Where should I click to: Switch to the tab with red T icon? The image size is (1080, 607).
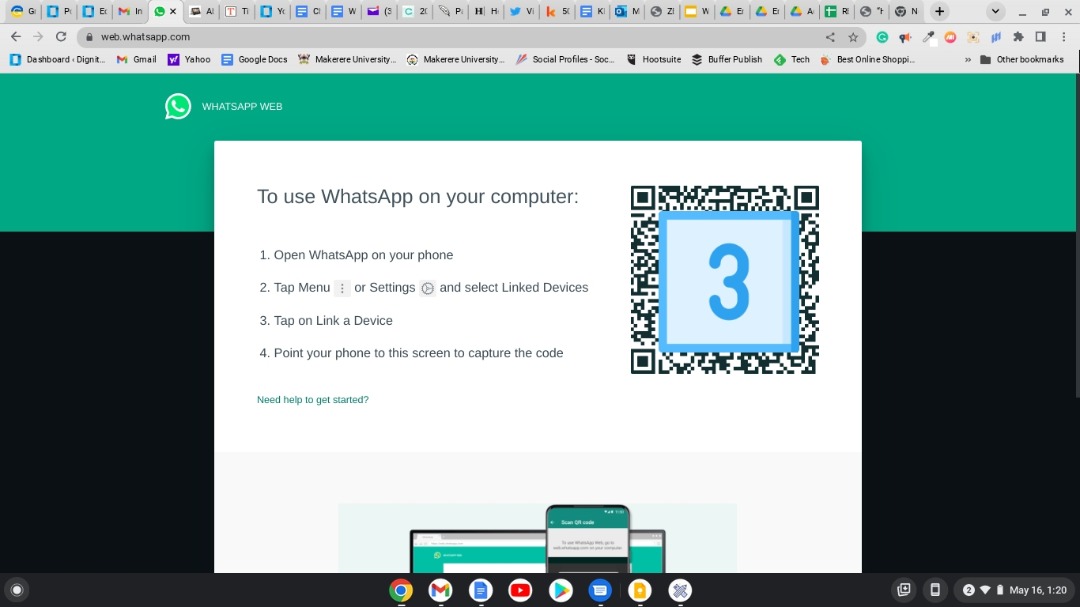237,11
